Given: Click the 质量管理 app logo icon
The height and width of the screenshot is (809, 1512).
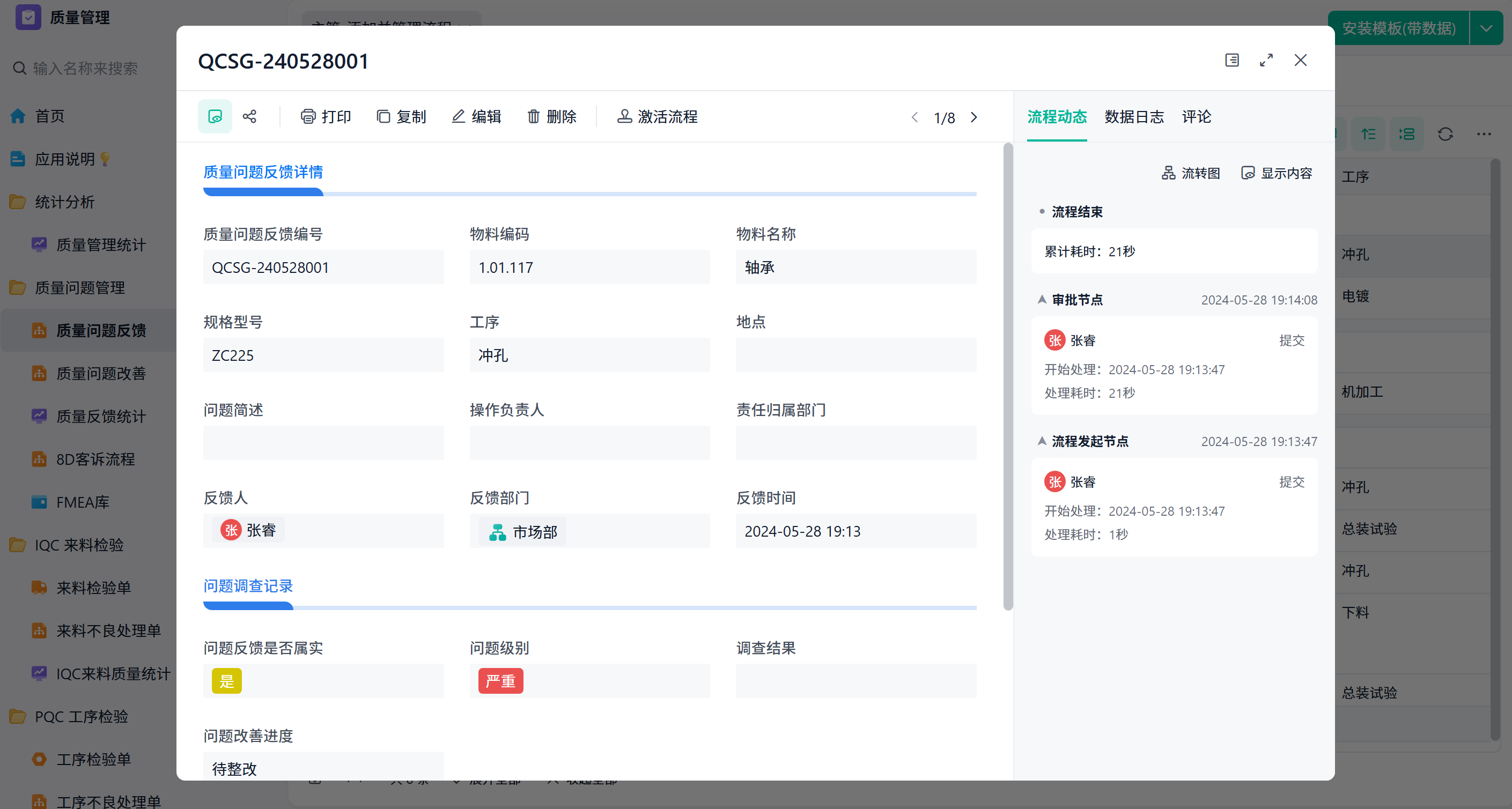Looking at the screenshot, I should 27,17.
